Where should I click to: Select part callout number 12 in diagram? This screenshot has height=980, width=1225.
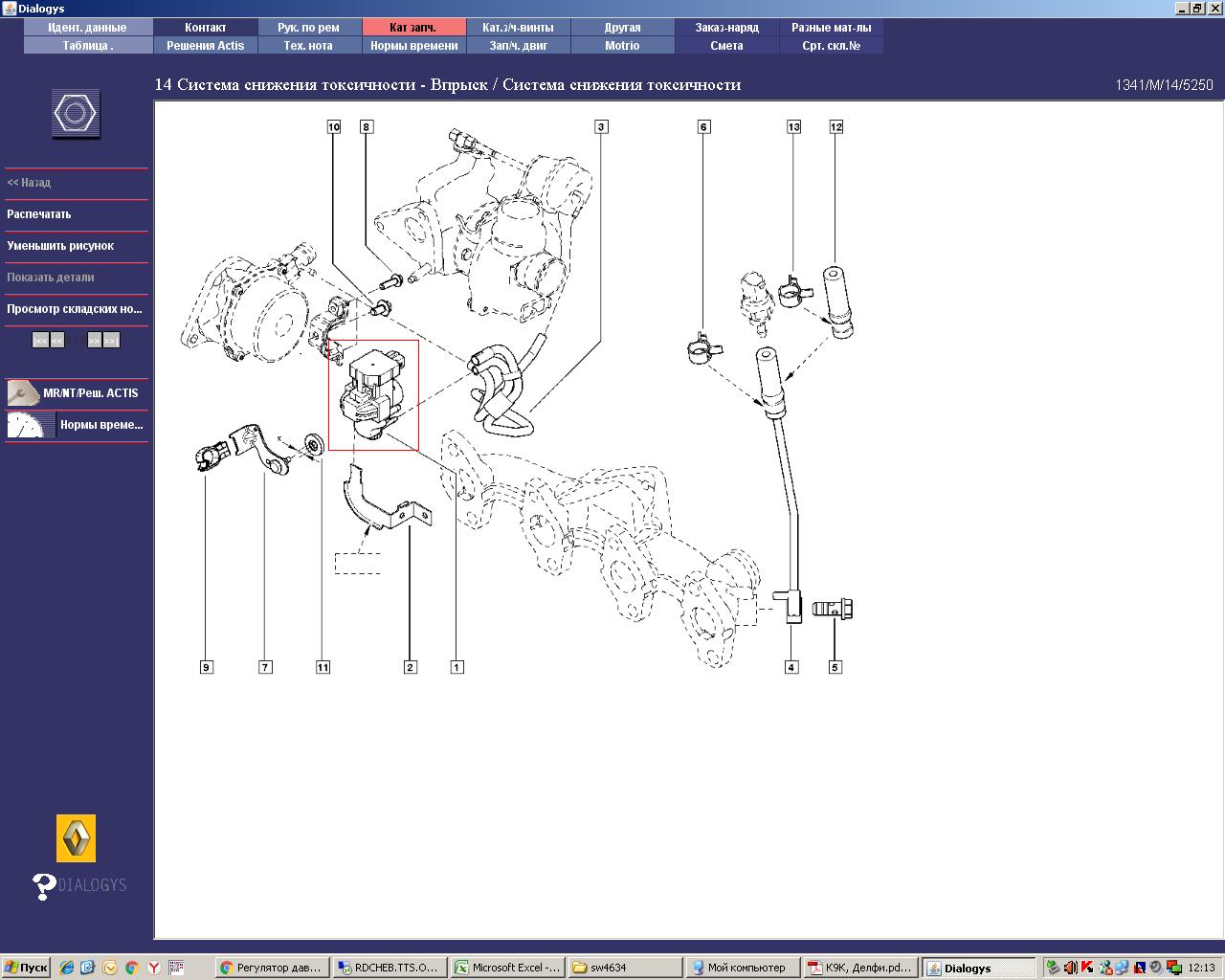[x=836, y=126]
